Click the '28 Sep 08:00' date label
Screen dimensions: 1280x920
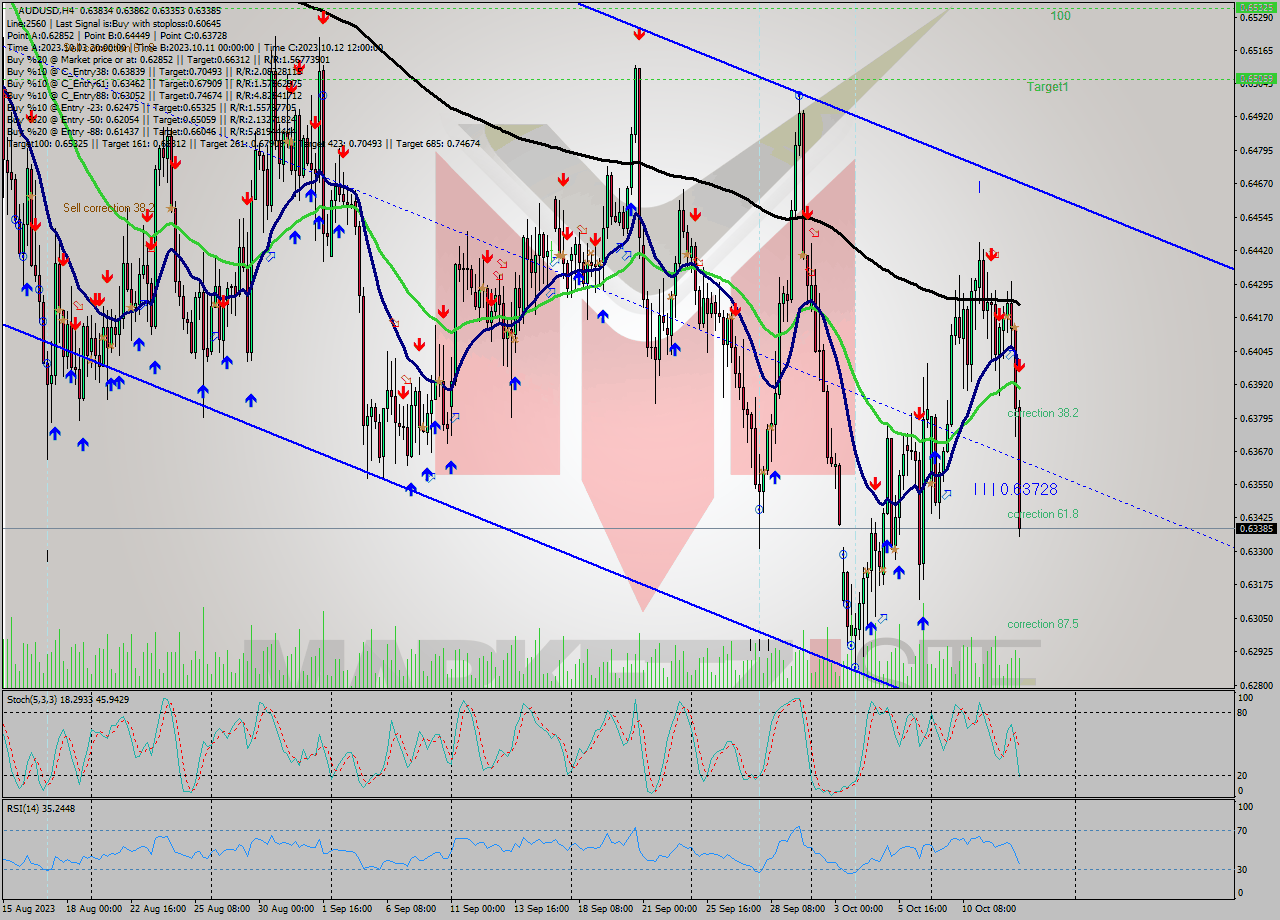pyautogui.click(x=797, y=909)
